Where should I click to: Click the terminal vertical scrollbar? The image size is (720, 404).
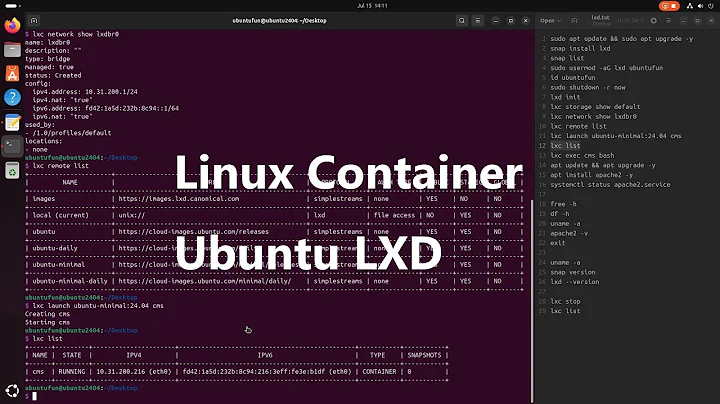(532, 301)
